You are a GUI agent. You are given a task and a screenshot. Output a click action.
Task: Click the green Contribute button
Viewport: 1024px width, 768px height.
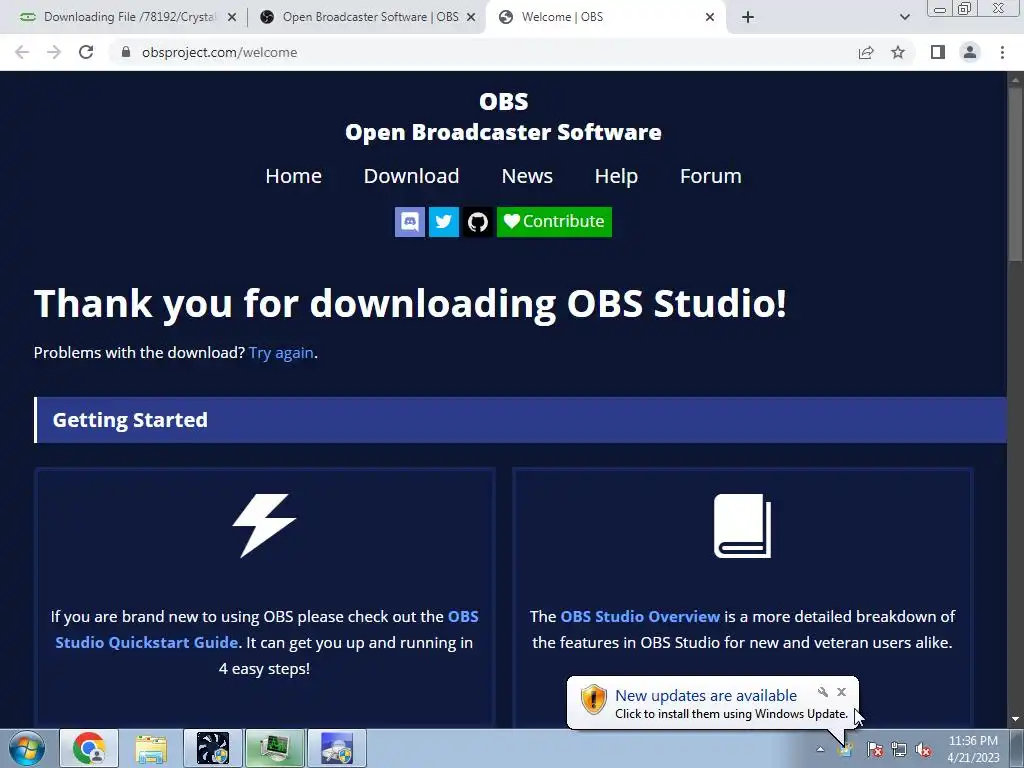pyautogui.click(x=554, y=222)
